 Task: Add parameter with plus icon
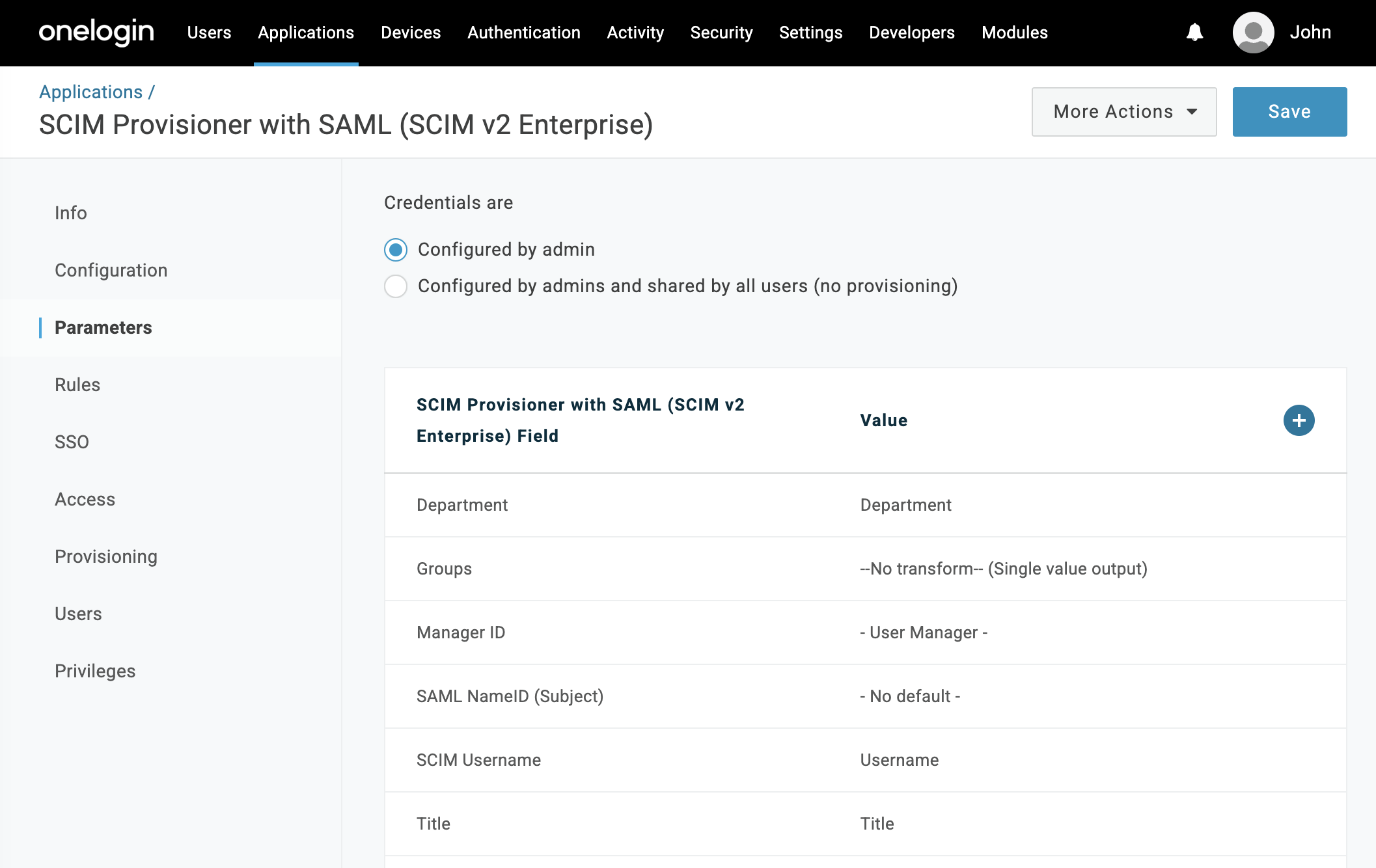coord(1299,420)
